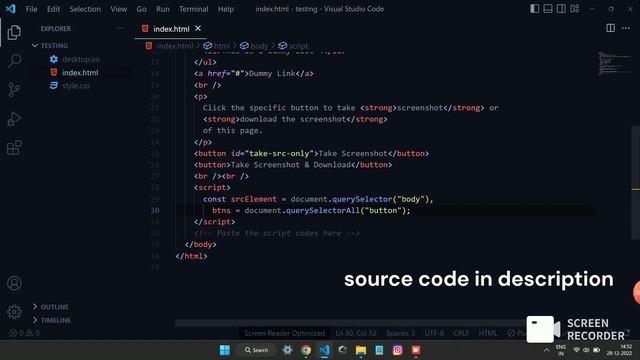Open the Edit menu
640x360 pixels.
coord(53,9)
